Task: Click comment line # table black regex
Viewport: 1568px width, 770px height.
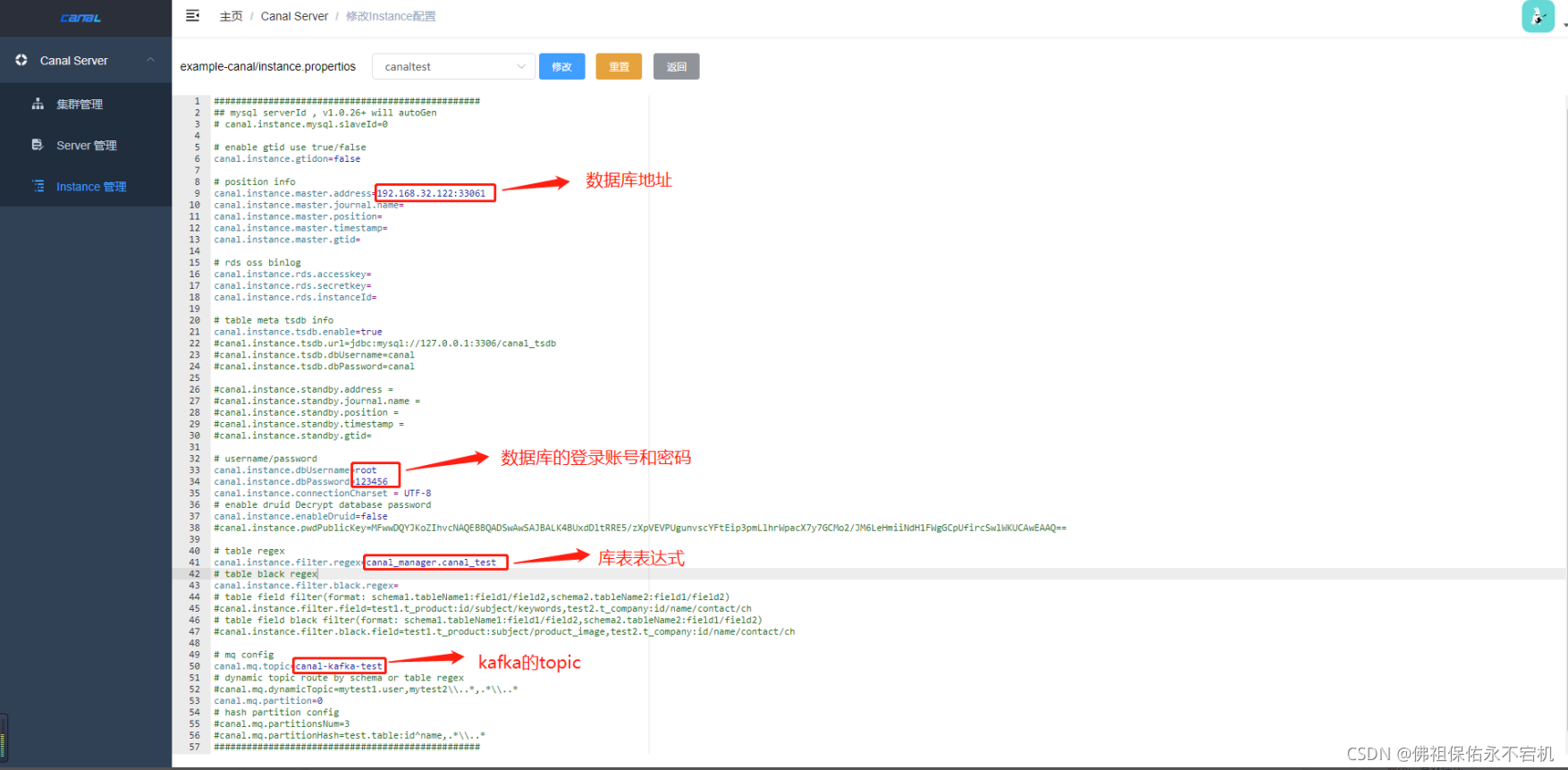Action: [x=266, y=574]
